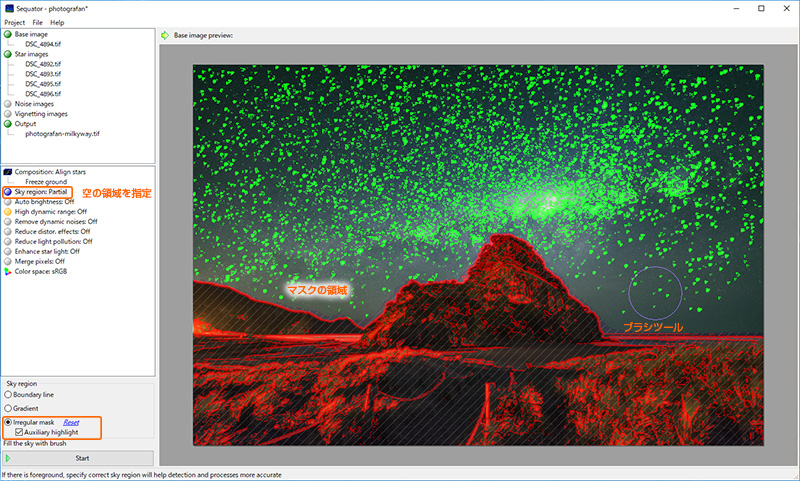Viewport: 800px width, 481px height.
Task: Click the Star images tree label
Action: [x=31, y=54]
